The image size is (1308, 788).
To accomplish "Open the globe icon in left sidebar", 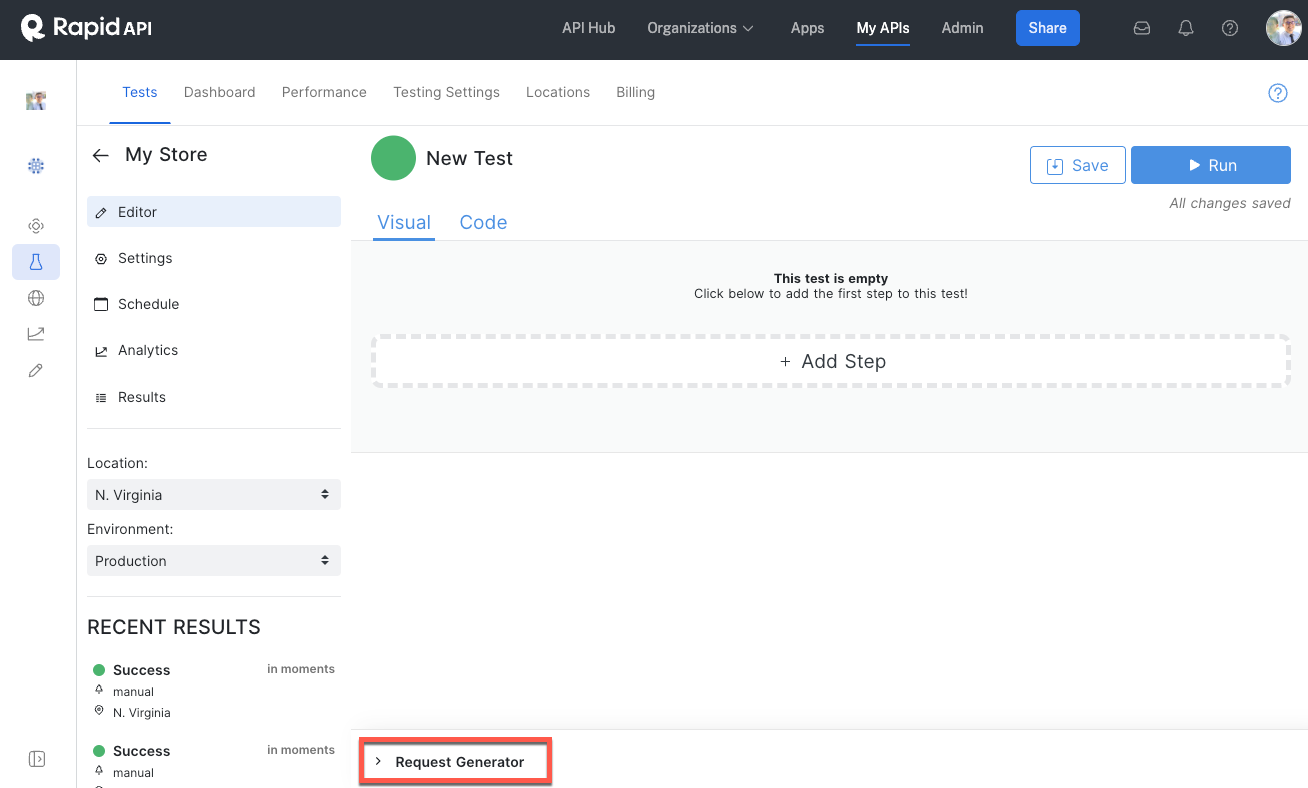I will pyautogui.click(x=36, y=298).
